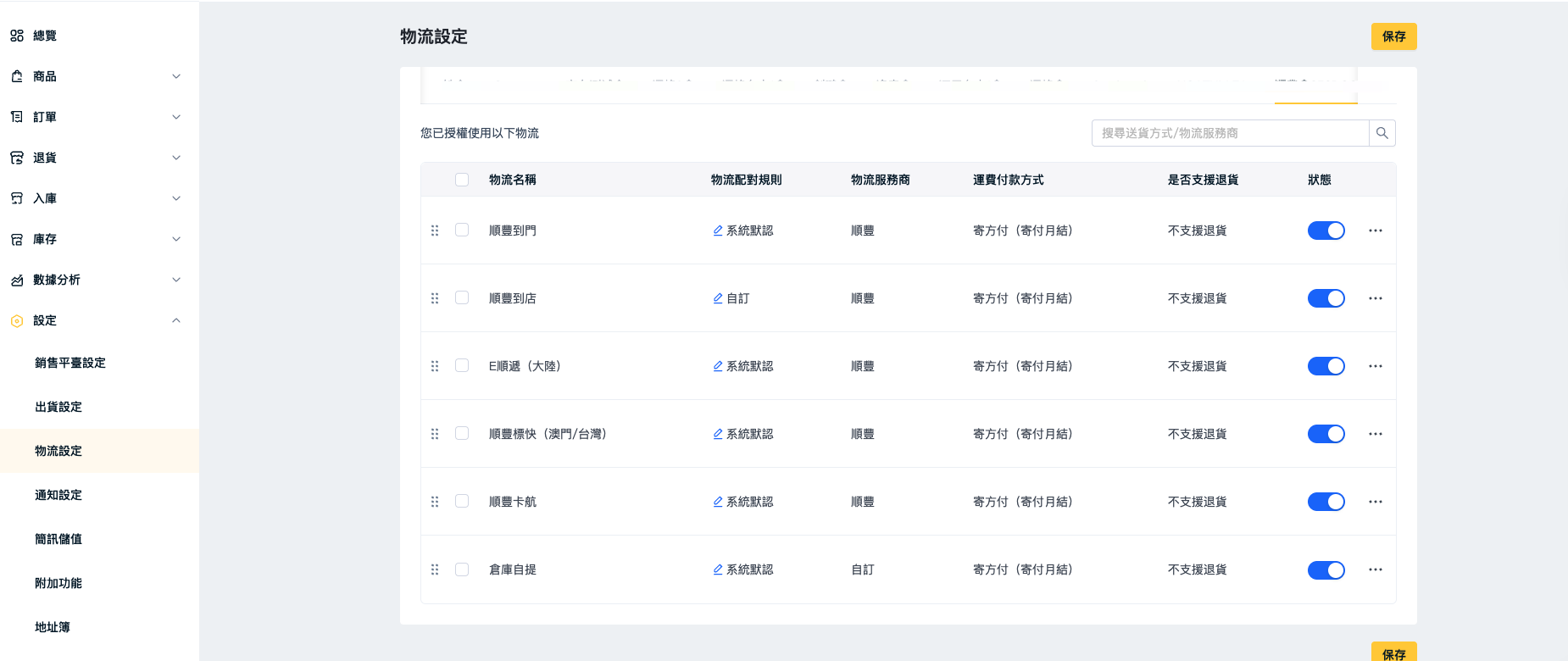
Task: Click 系統默認 rule link for 順豐卡航
Action: pyautogui.click(x=749, y=502)
